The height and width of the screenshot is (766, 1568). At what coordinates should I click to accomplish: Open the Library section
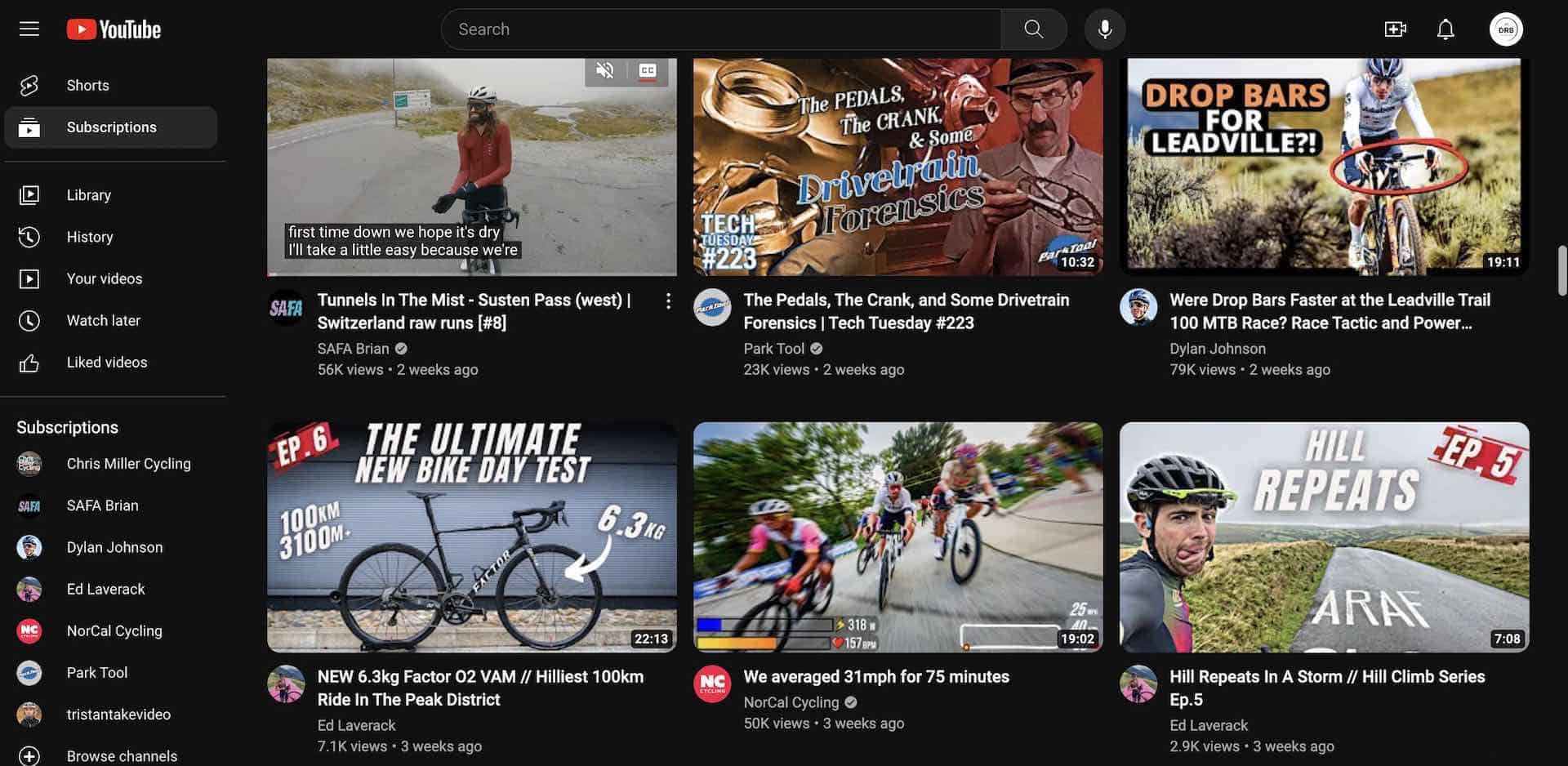[x=88, y=194]
